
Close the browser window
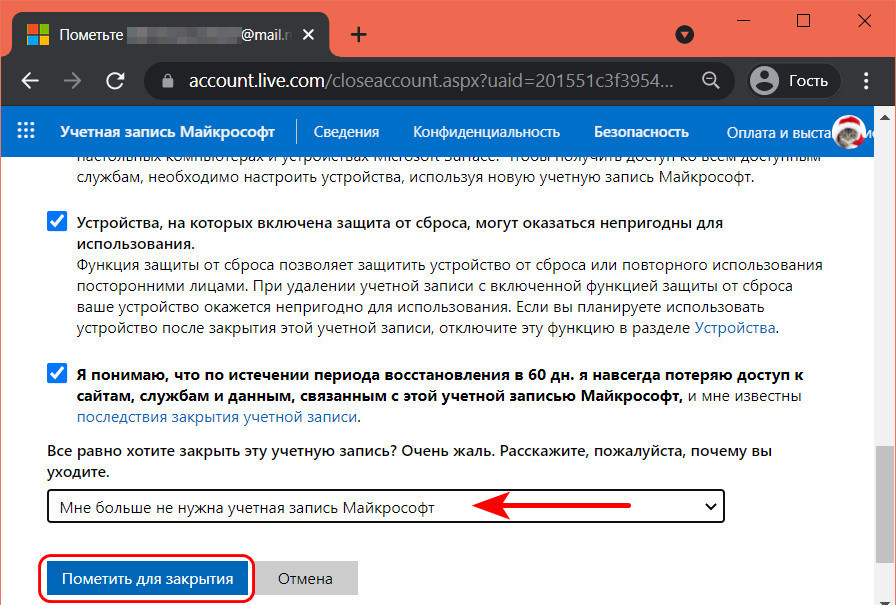point(865,21)
